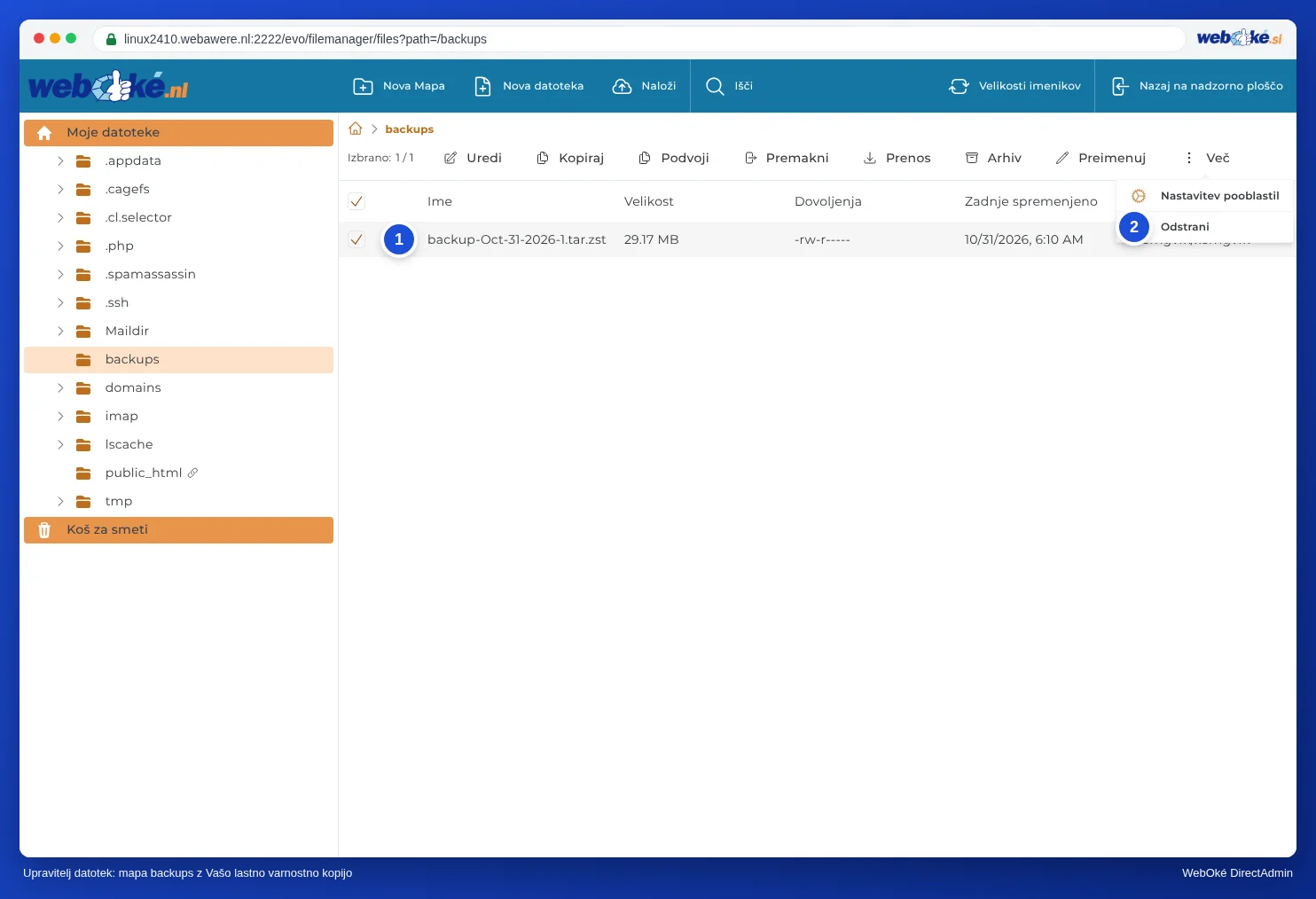The height and width of the screenshot is (899, 1316).
Task: Click the Arhiv archive box icon
Action: pos(972,158)
